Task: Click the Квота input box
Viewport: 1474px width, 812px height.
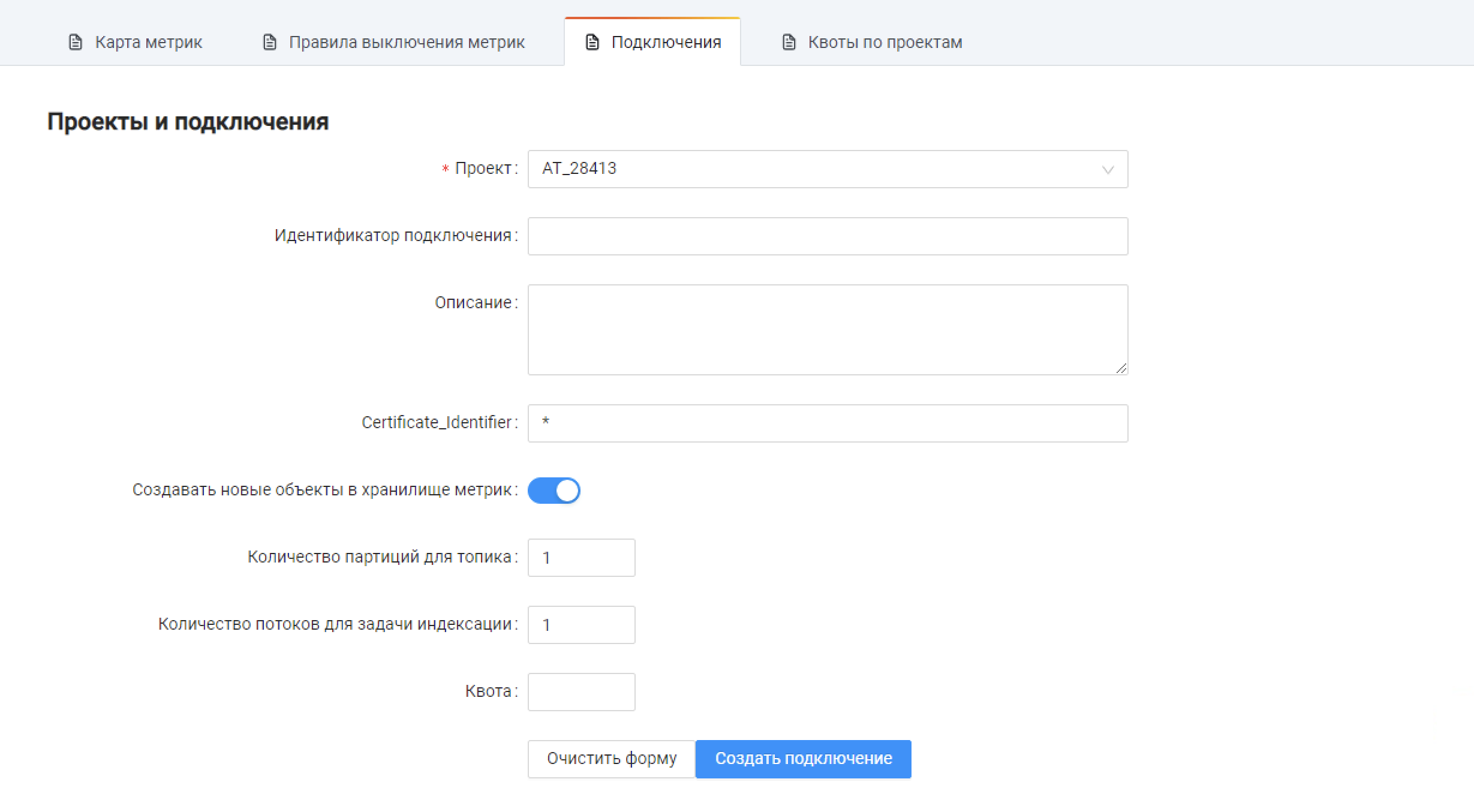Action: 581,692
